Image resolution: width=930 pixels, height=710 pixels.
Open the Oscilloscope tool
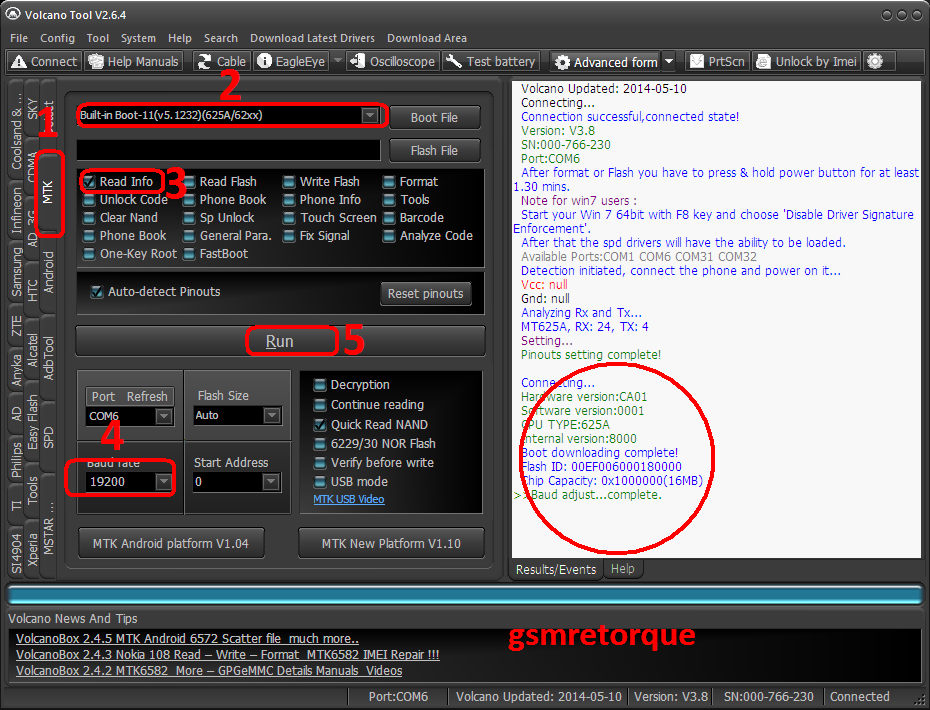coord(356,61)
